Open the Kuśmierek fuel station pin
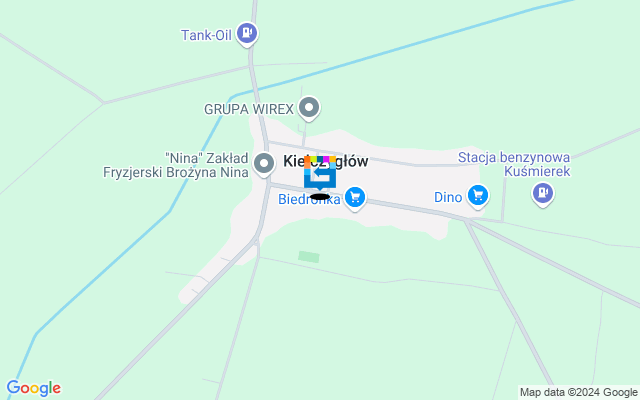The width and height of the screenshot is (640, 400). point(542,193)
